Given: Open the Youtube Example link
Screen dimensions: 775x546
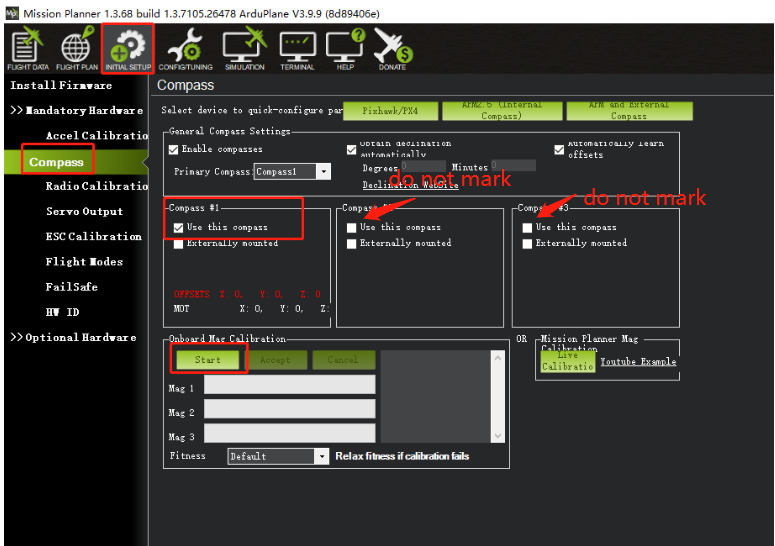Looking at the screenshot, I should coord(638,362).
